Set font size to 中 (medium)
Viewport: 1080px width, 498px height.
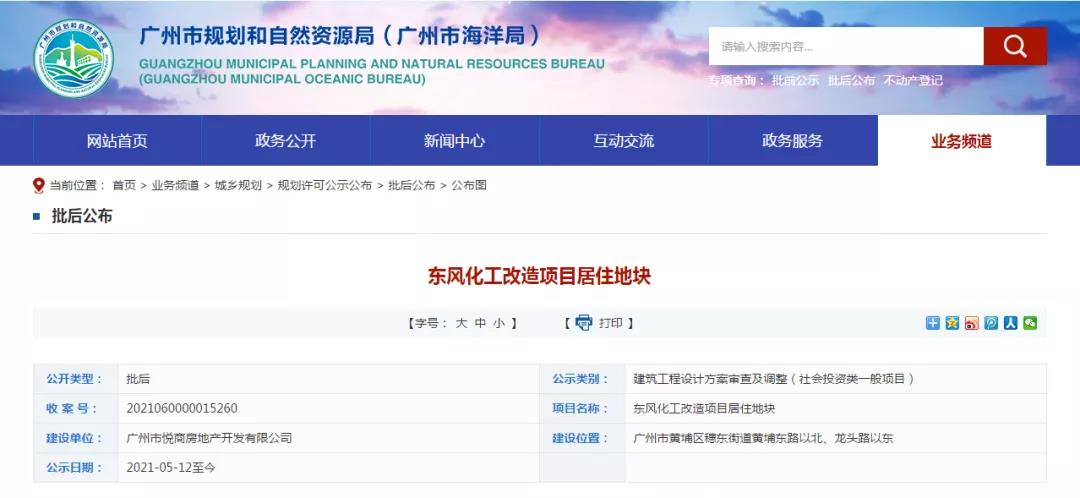point(480,323)
